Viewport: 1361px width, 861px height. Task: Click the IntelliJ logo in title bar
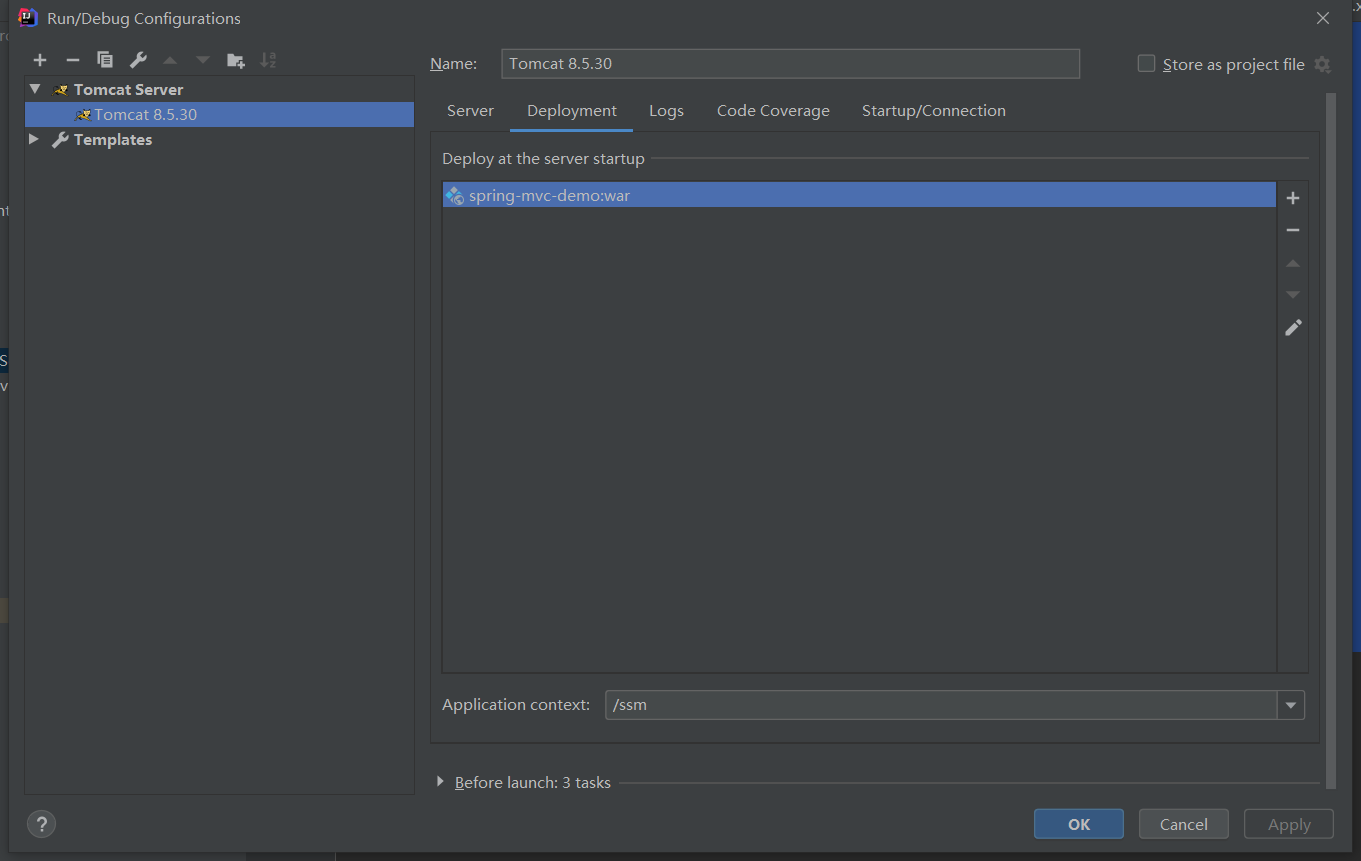click(28, 18)
